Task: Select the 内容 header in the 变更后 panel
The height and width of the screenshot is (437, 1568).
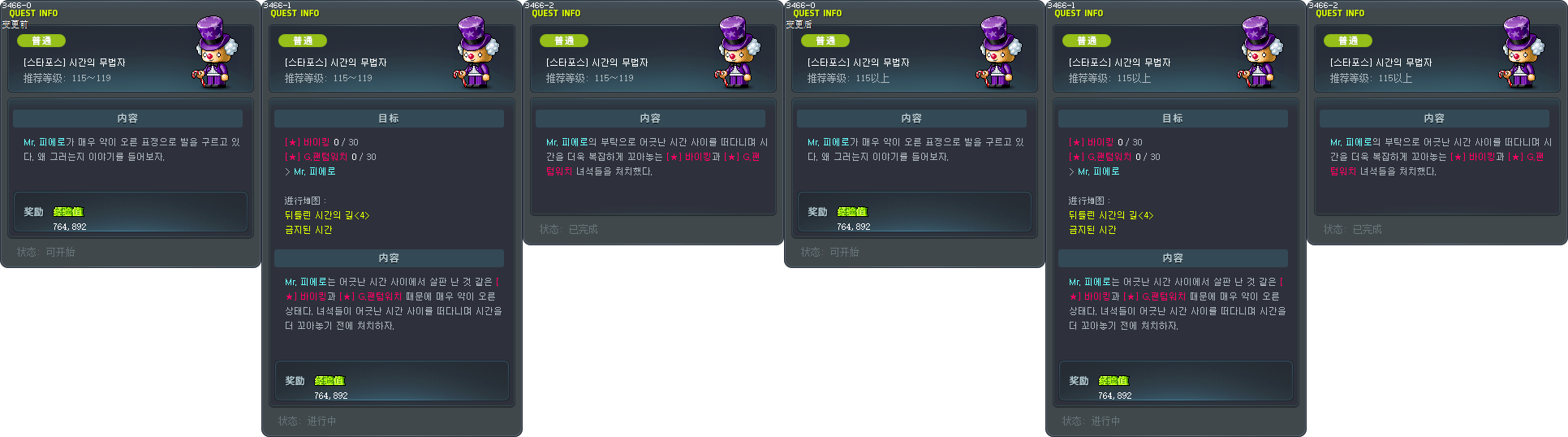Action: 911,119
